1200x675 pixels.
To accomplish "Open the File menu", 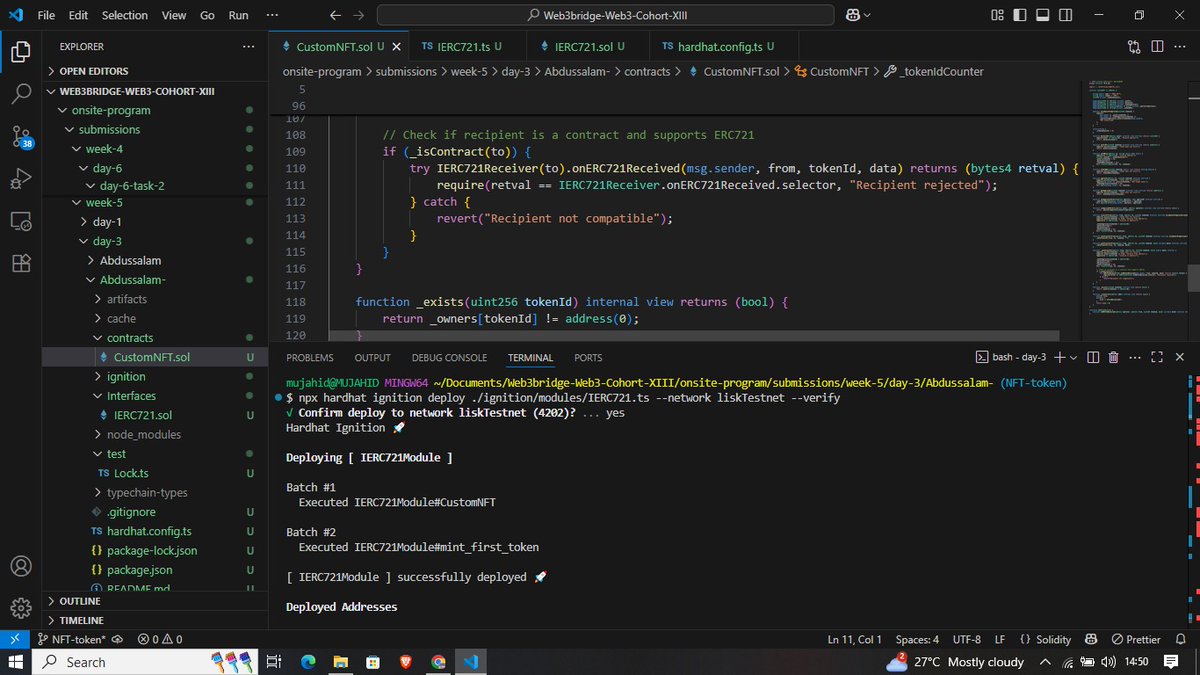I will click(x=46, y=15).
